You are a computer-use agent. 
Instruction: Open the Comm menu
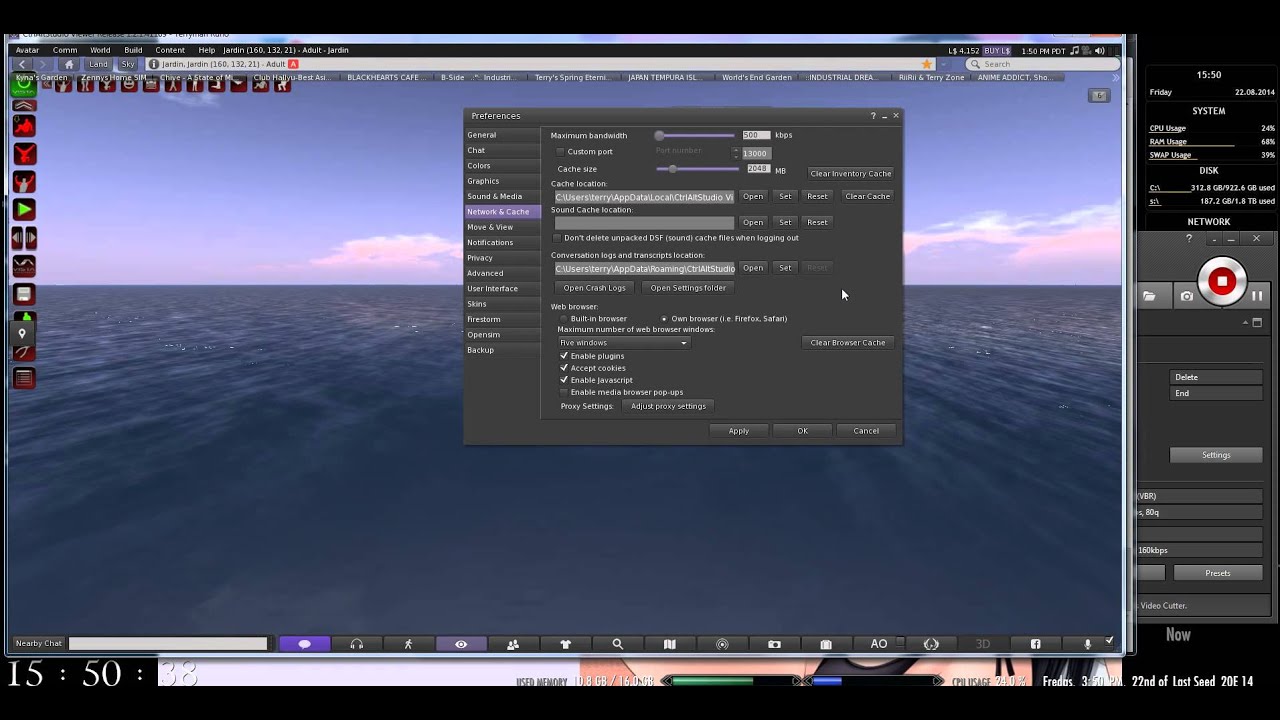[65, 50]
